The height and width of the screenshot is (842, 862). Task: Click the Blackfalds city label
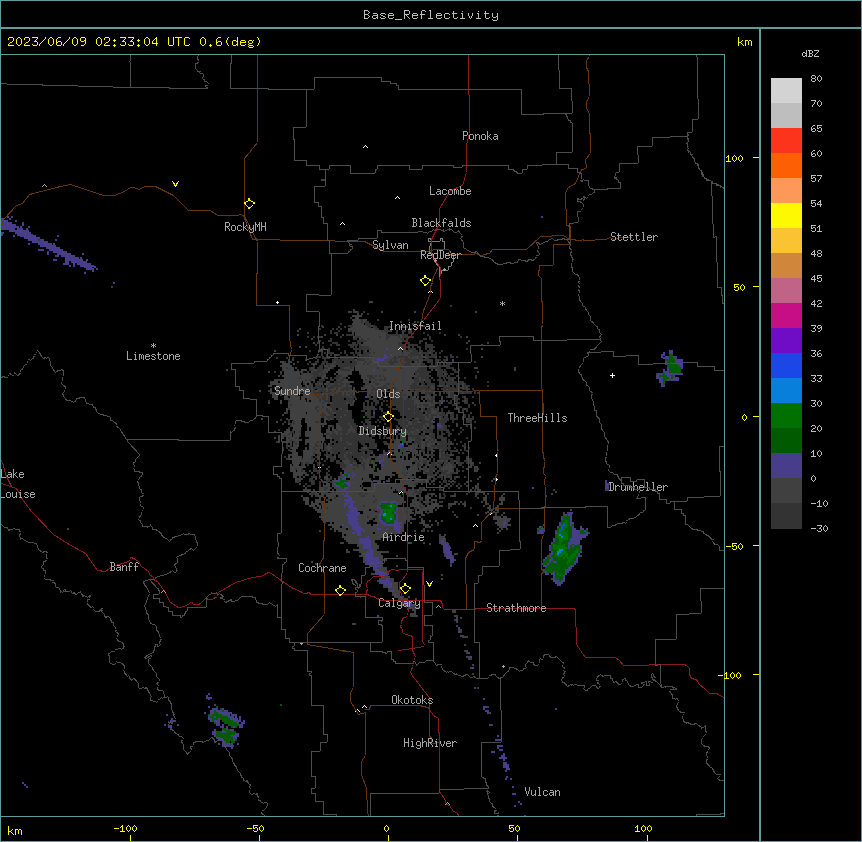(x=441, y=223)
